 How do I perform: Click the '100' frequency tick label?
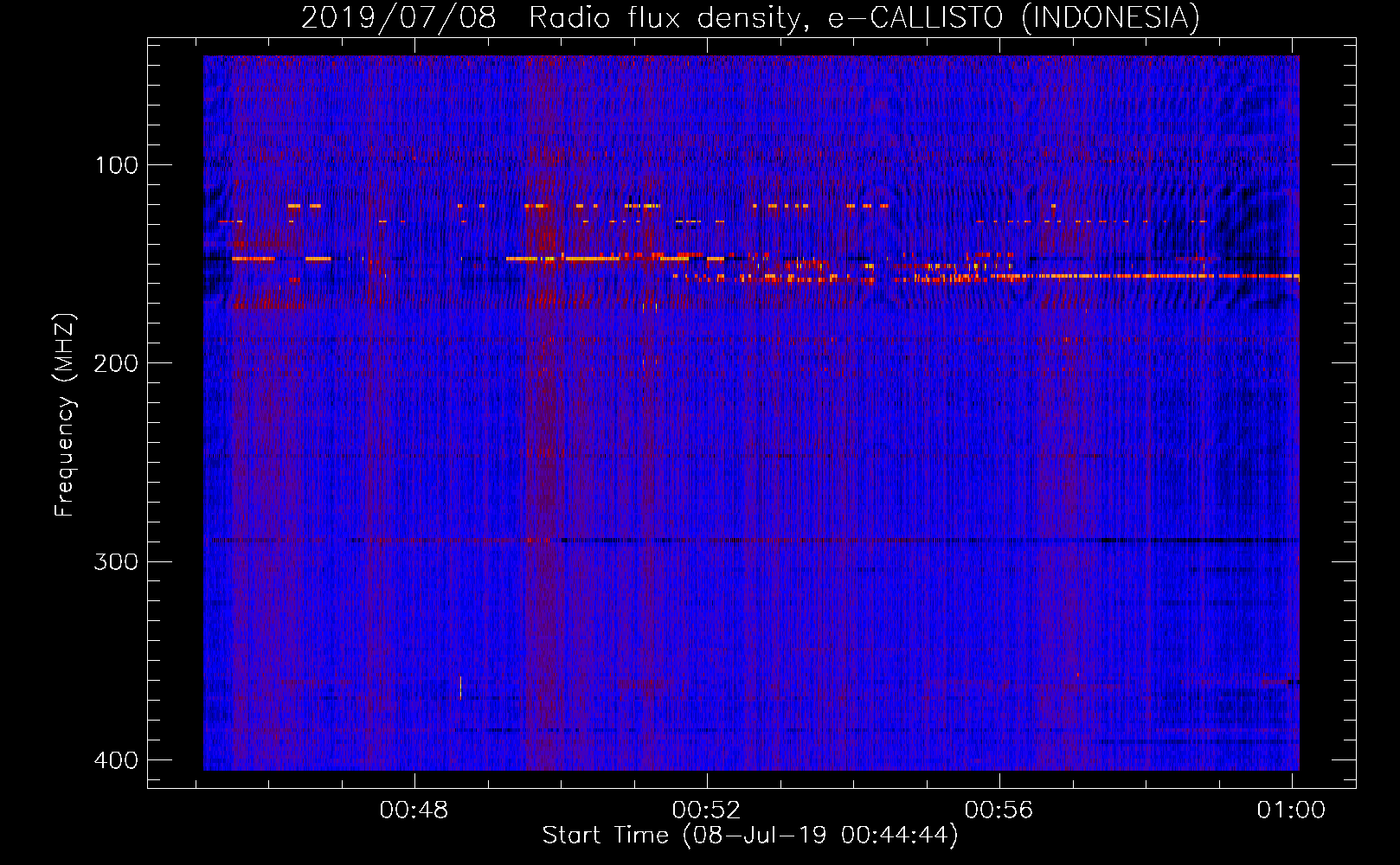[x=116, y=165]
